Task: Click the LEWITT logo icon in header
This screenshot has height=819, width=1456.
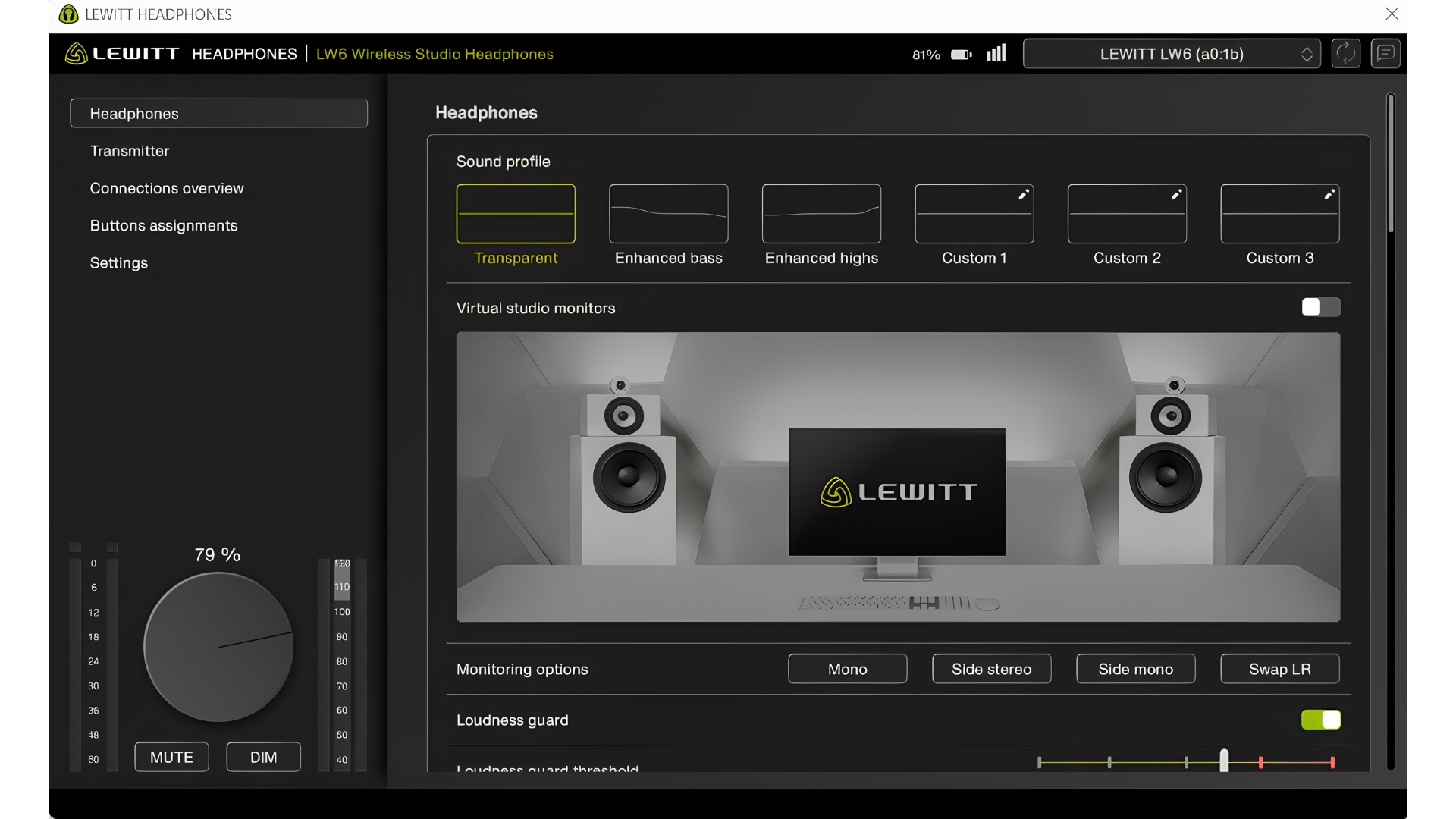Action: pos(77,54)
